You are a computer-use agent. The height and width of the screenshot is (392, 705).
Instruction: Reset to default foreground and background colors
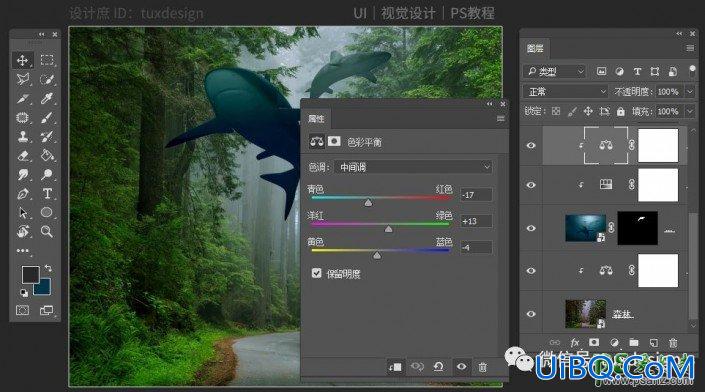pyautogui.click(x=24, y=293)
